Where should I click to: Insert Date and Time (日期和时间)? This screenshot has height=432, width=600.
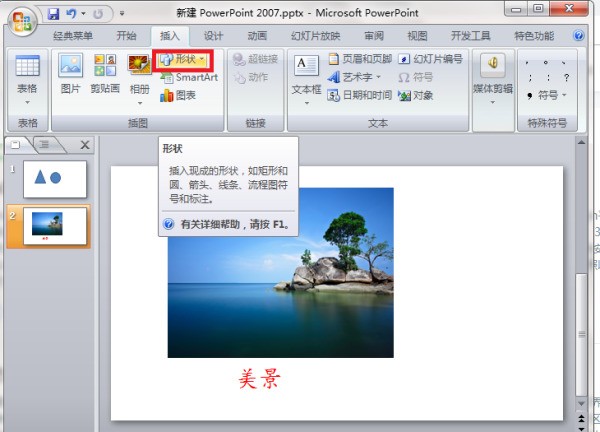pos(358,95)
